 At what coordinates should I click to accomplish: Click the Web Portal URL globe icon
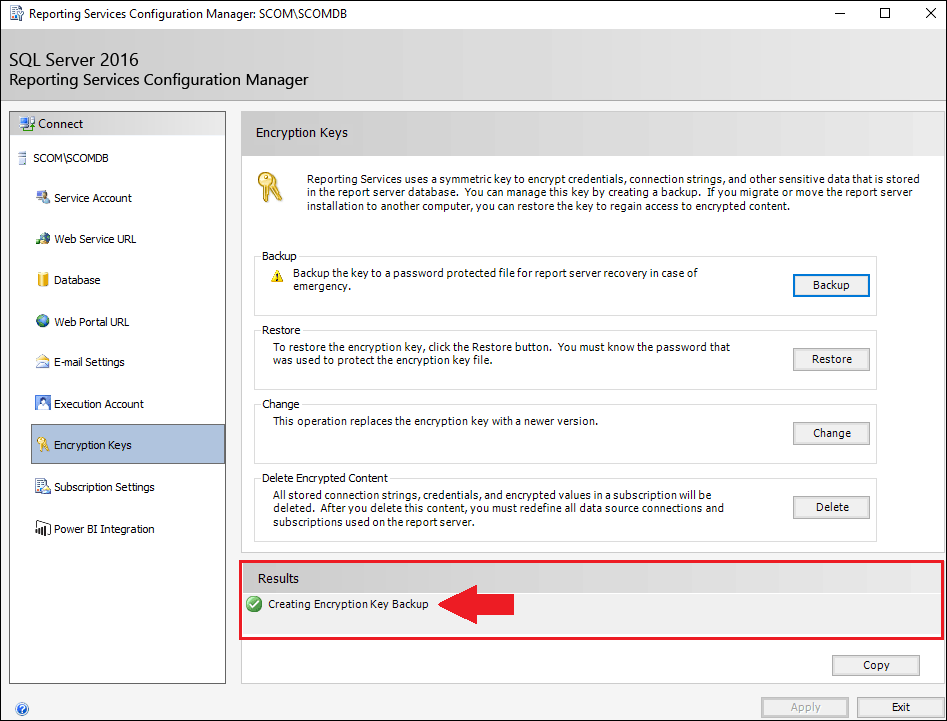point(42,321)
